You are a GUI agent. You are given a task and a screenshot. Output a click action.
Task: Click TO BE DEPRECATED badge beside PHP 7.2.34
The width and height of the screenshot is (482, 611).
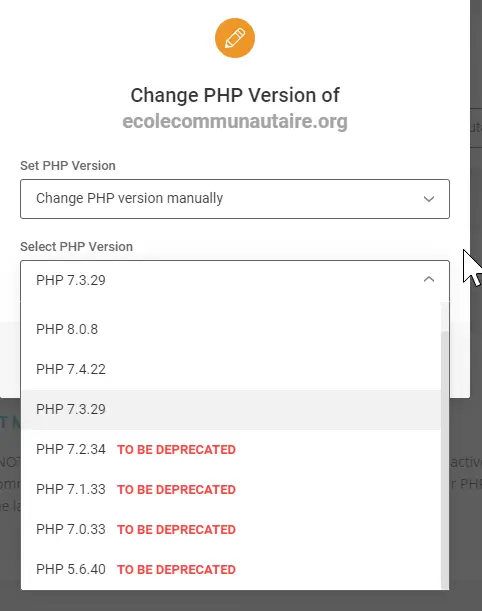(x=177, y=450)
